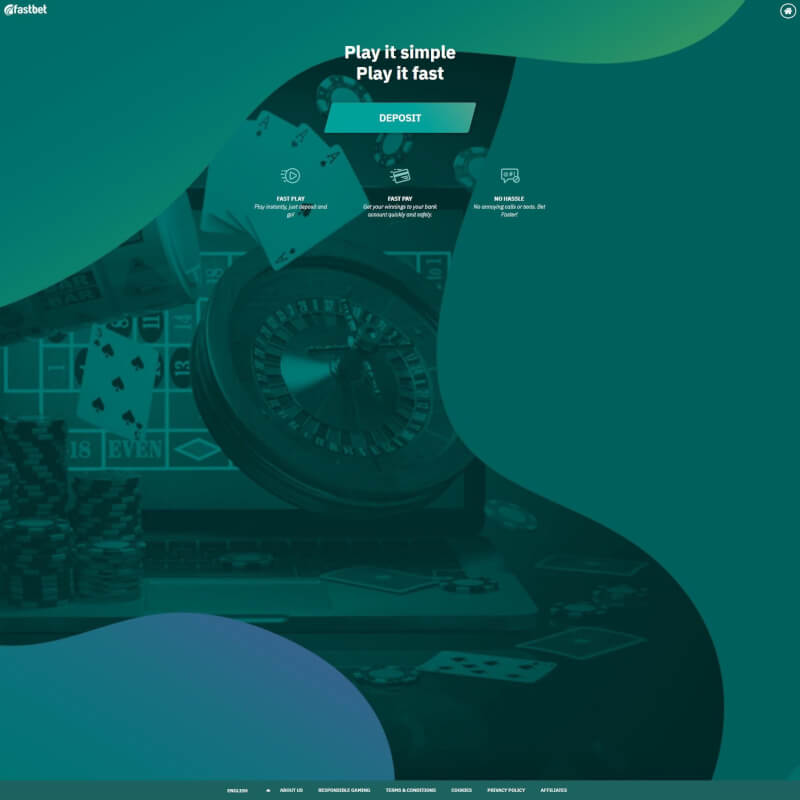Click the Fast Pay credit card icon

[x=400, y=176]
